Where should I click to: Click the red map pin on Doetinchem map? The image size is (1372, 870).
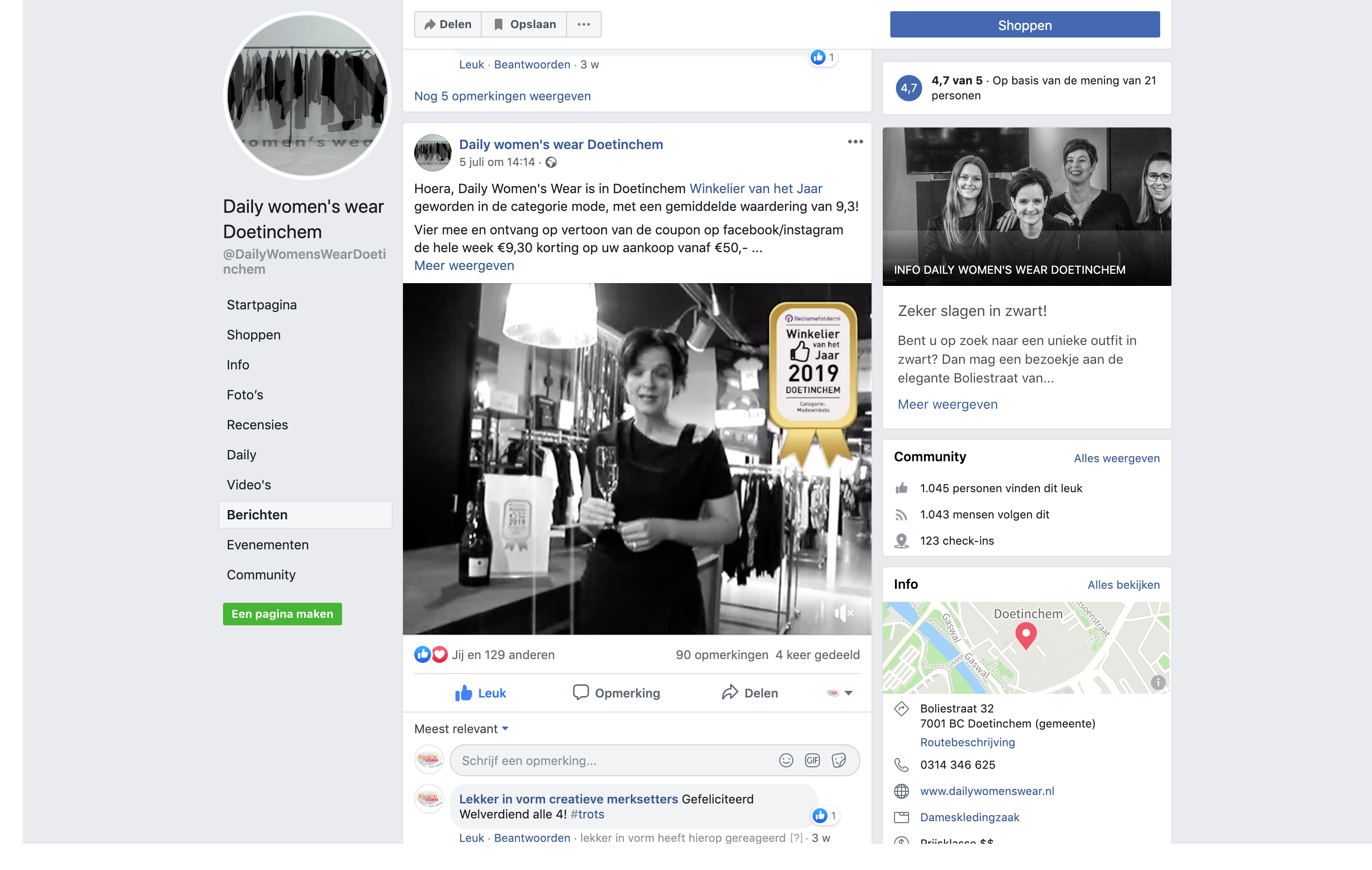point(1026,636)
